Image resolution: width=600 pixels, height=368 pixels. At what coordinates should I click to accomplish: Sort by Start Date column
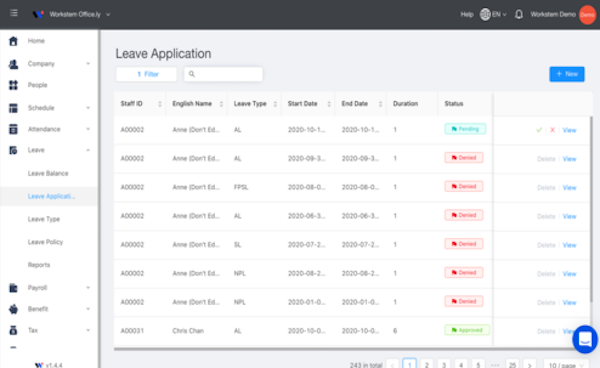329,104
